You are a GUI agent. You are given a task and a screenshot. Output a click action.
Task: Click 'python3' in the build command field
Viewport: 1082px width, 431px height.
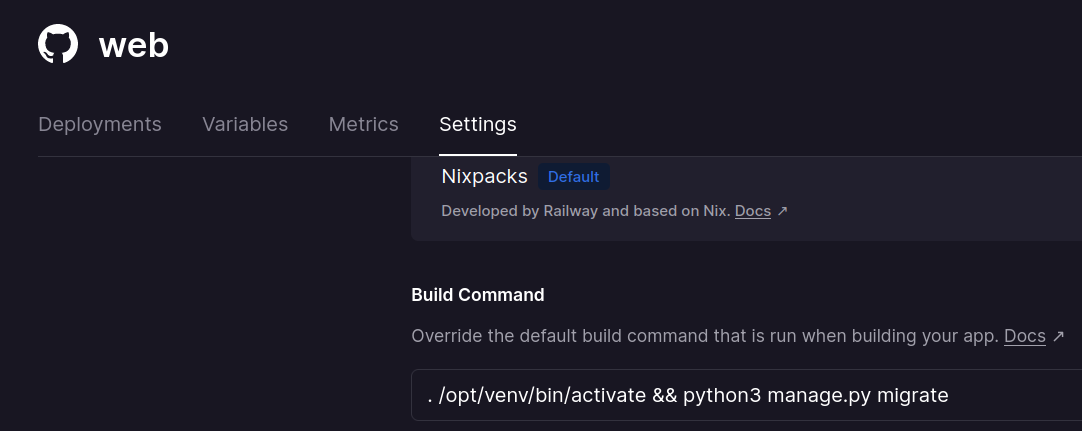pyautogui.click(x=722, y=396)
